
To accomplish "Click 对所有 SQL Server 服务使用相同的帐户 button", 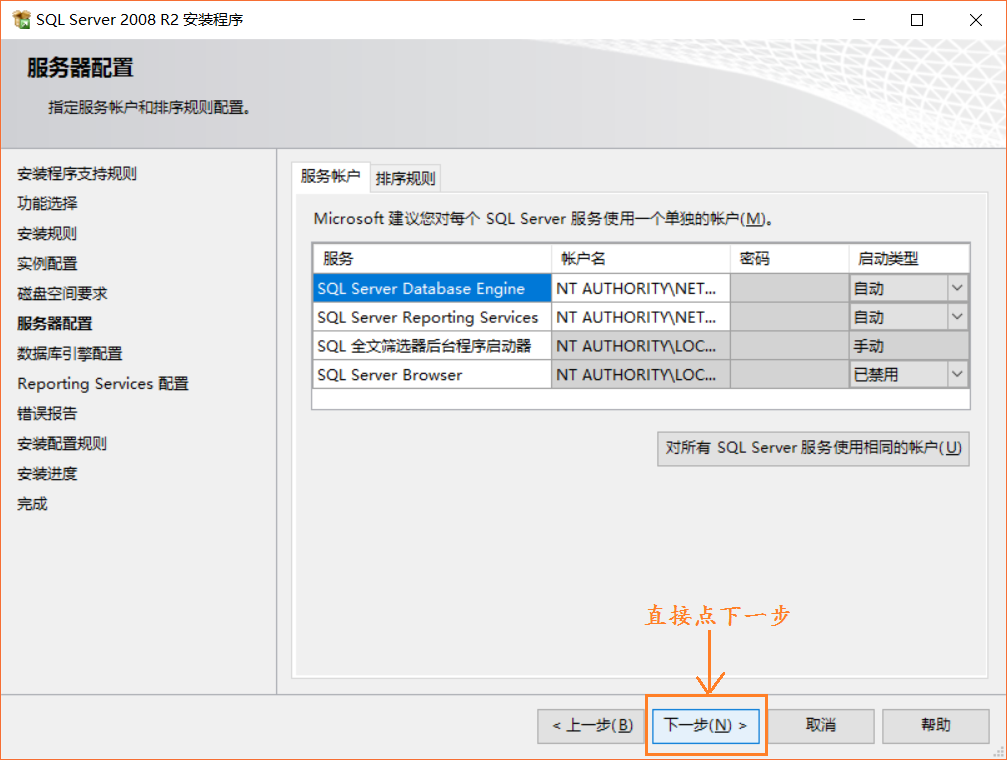I will [x=813, y=448].
